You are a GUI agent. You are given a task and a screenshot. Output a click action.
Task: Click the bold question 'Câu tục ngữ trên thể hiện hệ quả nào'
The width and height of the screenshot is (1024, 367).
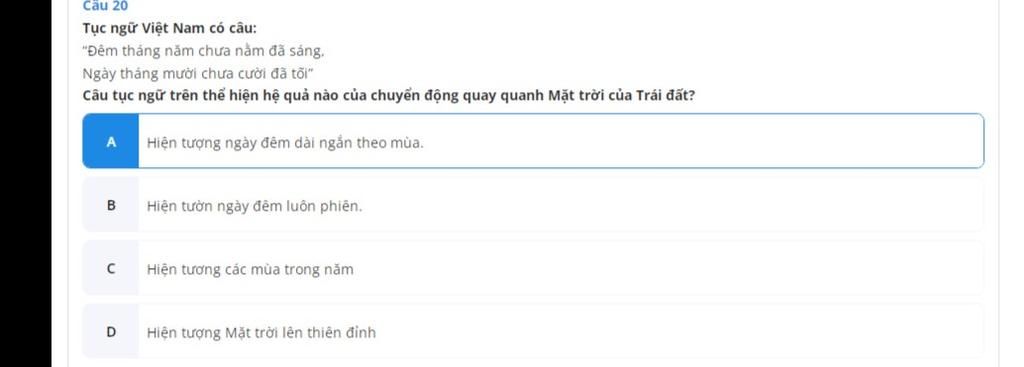[389, 95]
